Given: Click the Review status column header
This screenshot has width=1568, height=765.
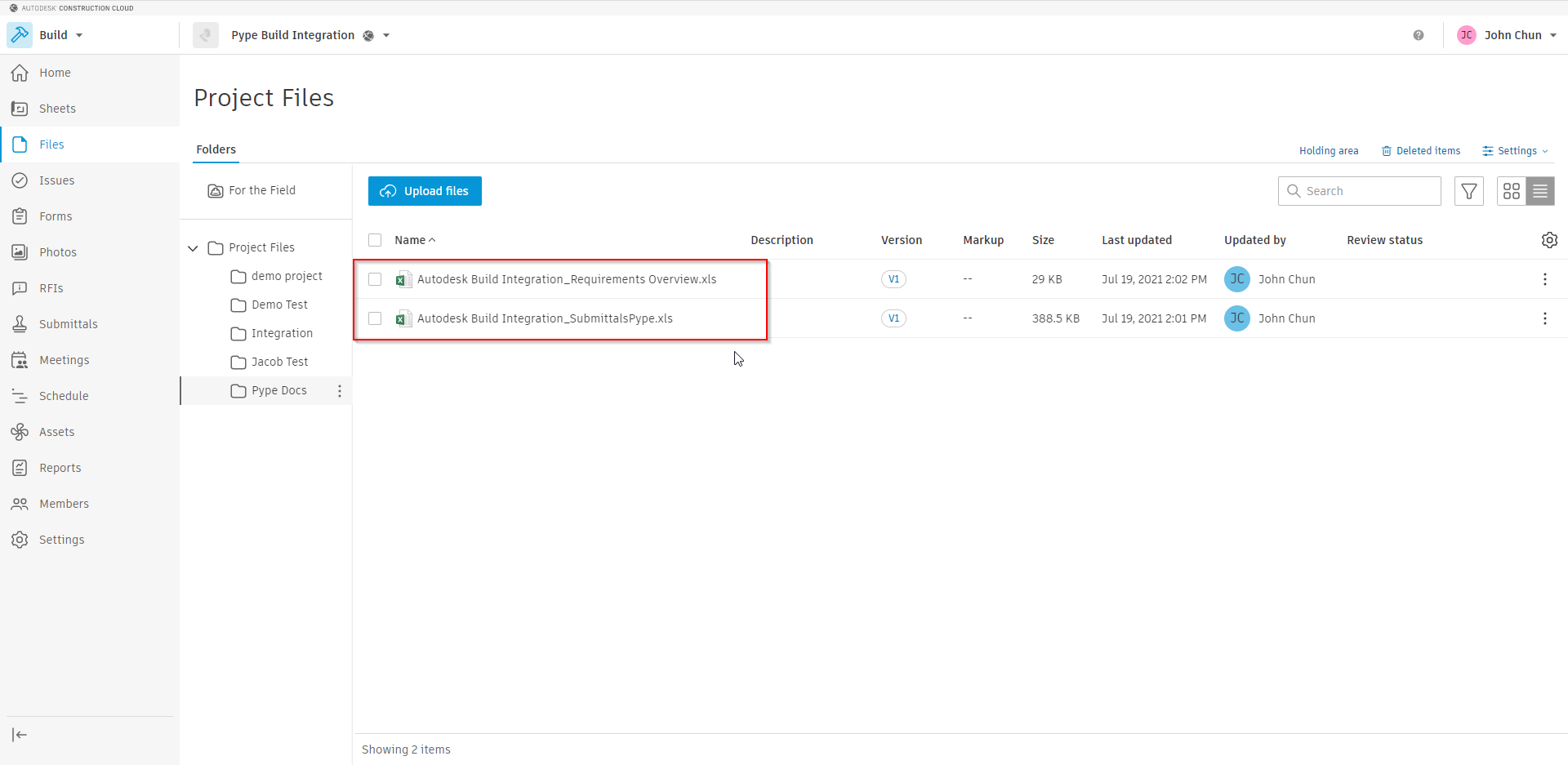Looking at the screenshot, I should click(1385, 240).
